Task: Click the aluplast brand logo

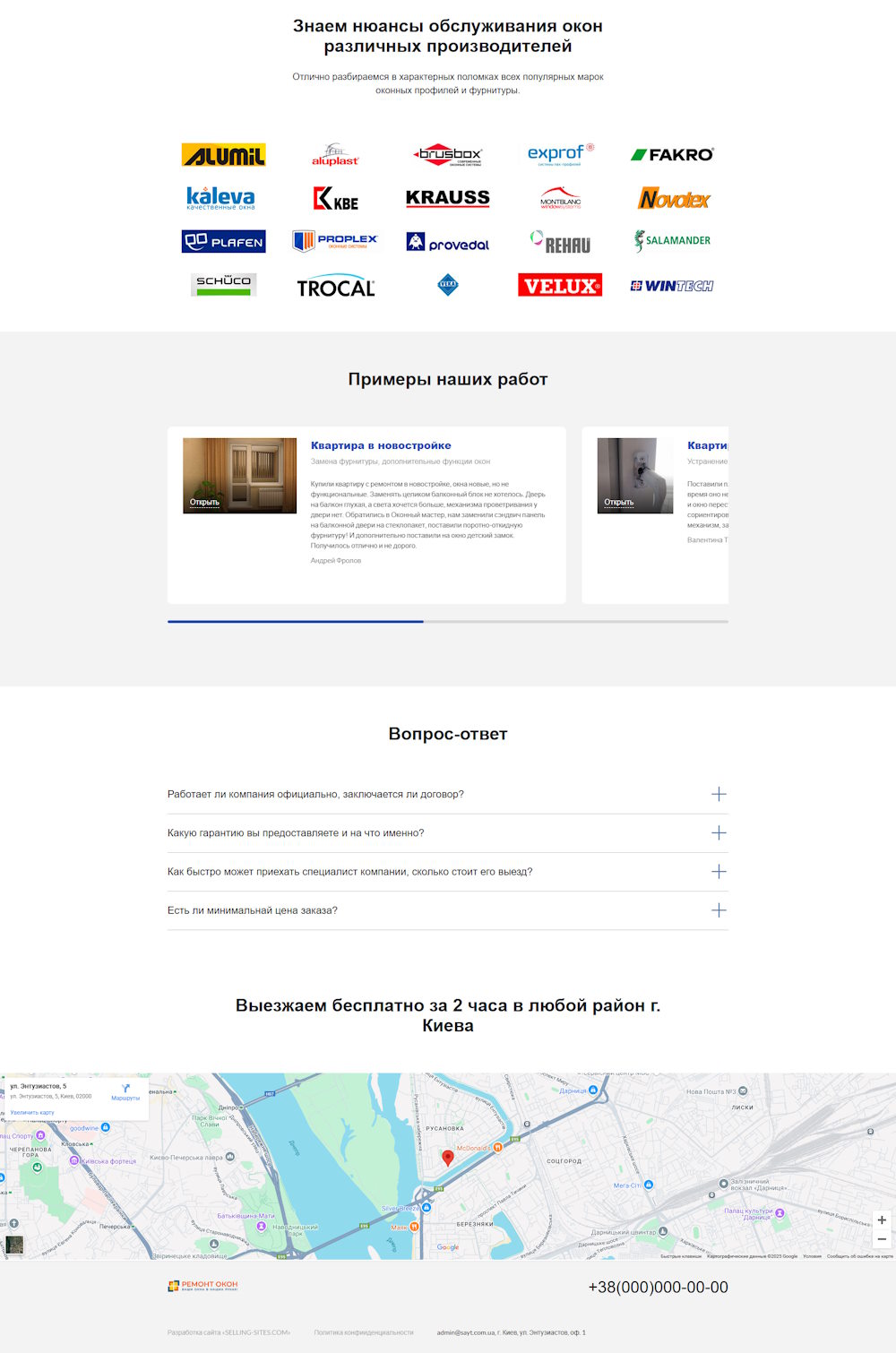Action: (x=335, y=155)
